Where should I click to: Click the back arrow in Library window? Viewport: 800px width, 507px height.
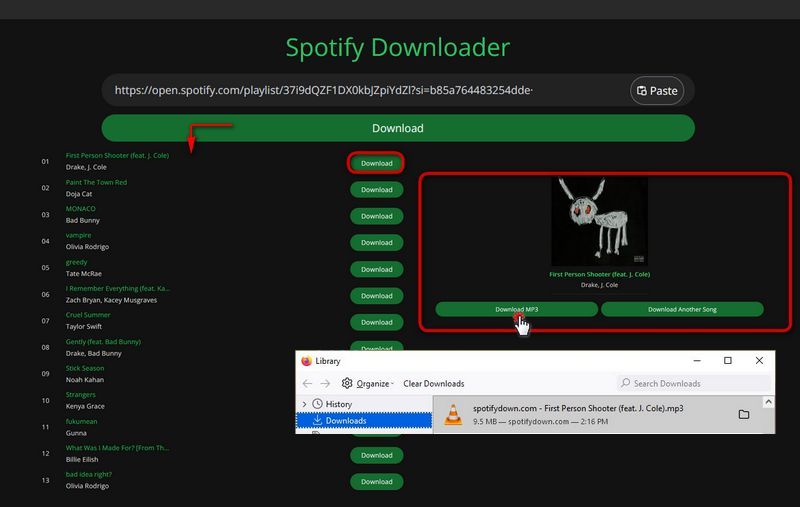click(x=307, y=383)
